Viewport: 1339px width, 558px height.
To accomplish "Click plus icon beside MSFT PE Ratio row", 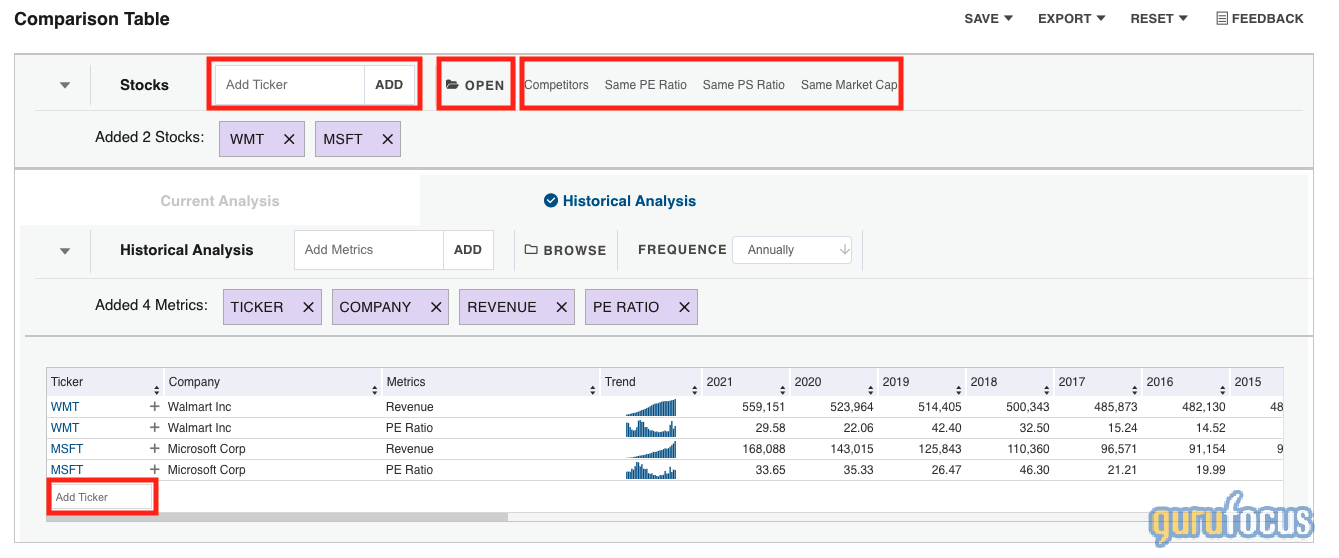I will click(155, 470).
